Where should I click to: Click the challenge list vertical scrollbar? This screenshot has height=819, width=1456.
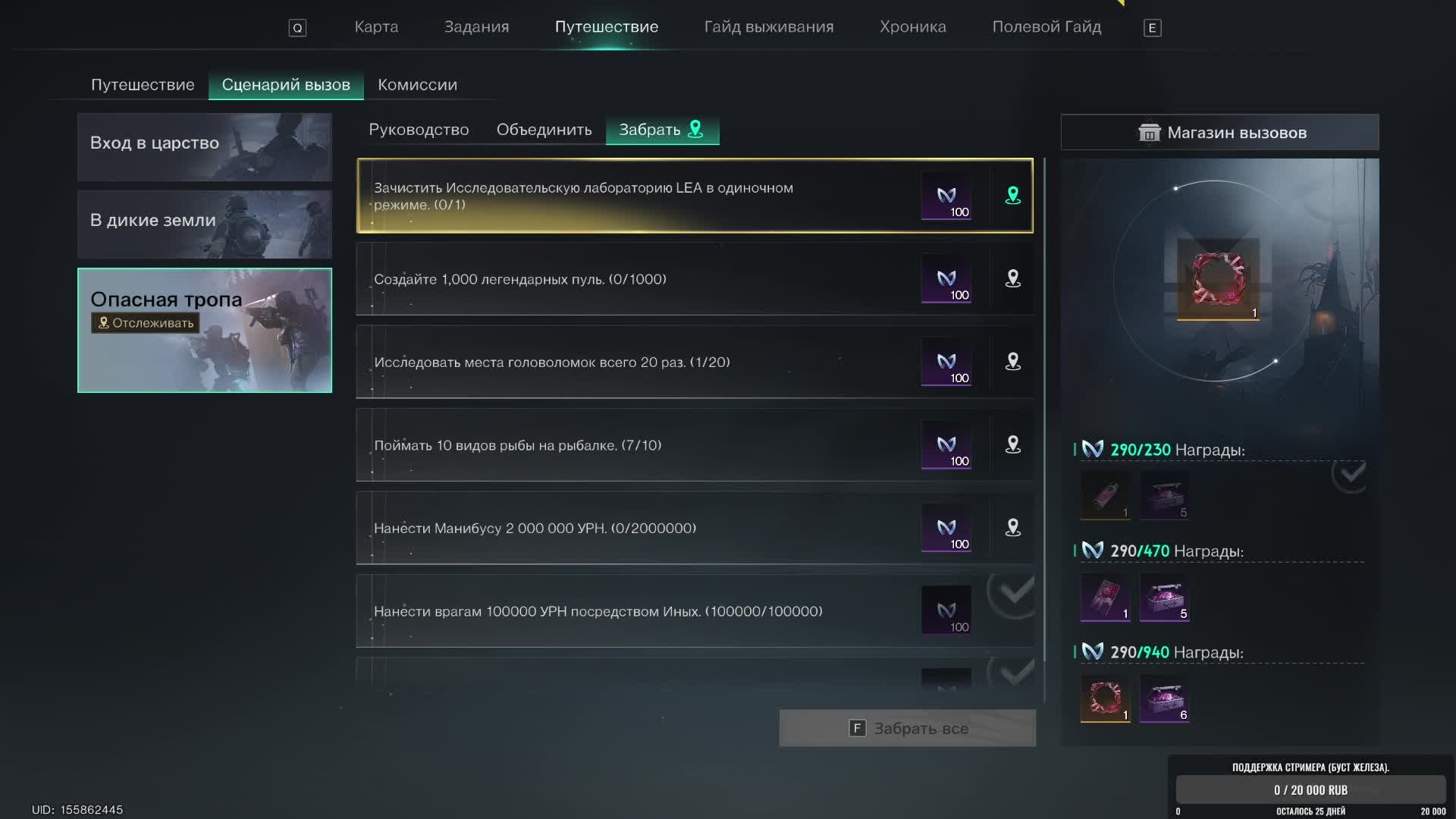point(1044,430)
